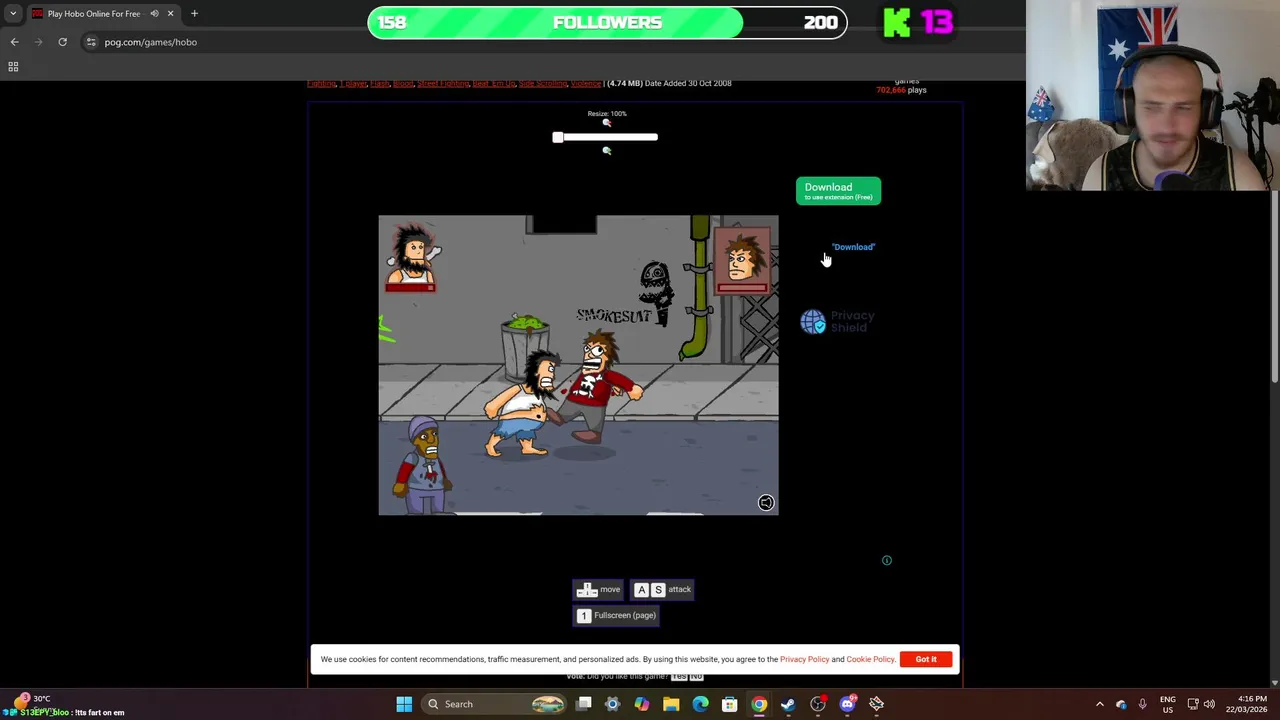The image size is (1280, 720).
Task: Open the Windows Start menu
Action: tap(404, 704)
